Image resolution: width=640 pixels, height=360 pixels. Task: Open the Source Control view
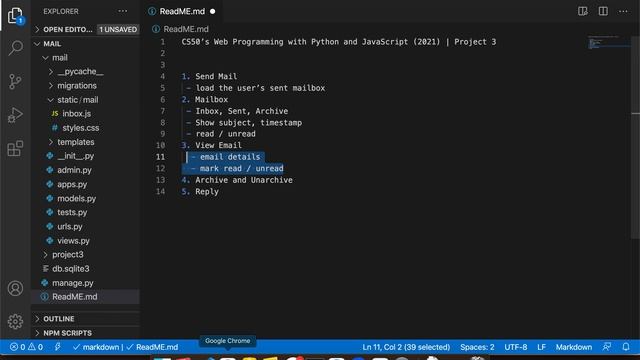tap(15, 82)
